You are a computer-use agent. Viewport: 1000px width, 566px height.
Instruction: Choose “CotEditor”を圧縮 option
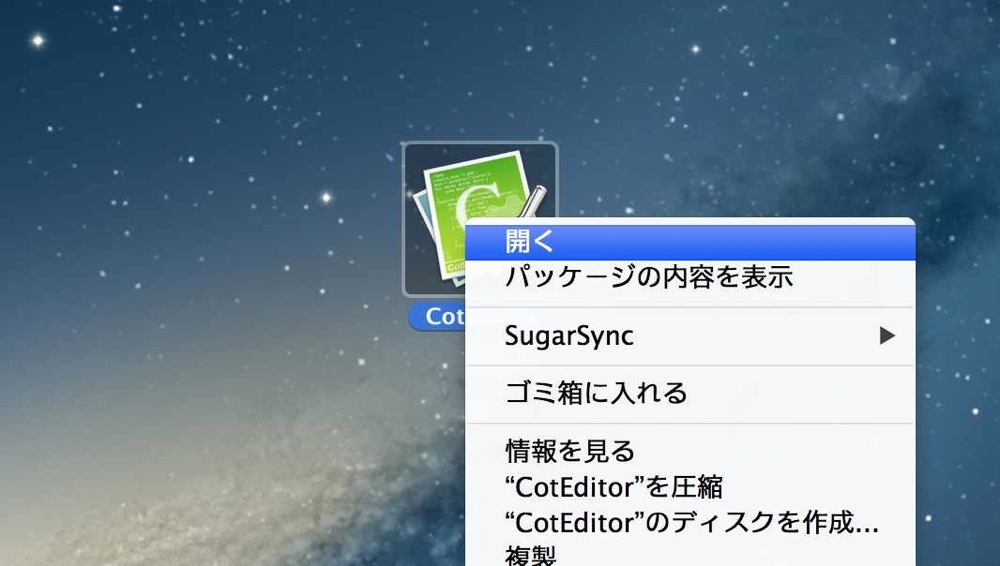pyautogui.click(x=690, y=487)
